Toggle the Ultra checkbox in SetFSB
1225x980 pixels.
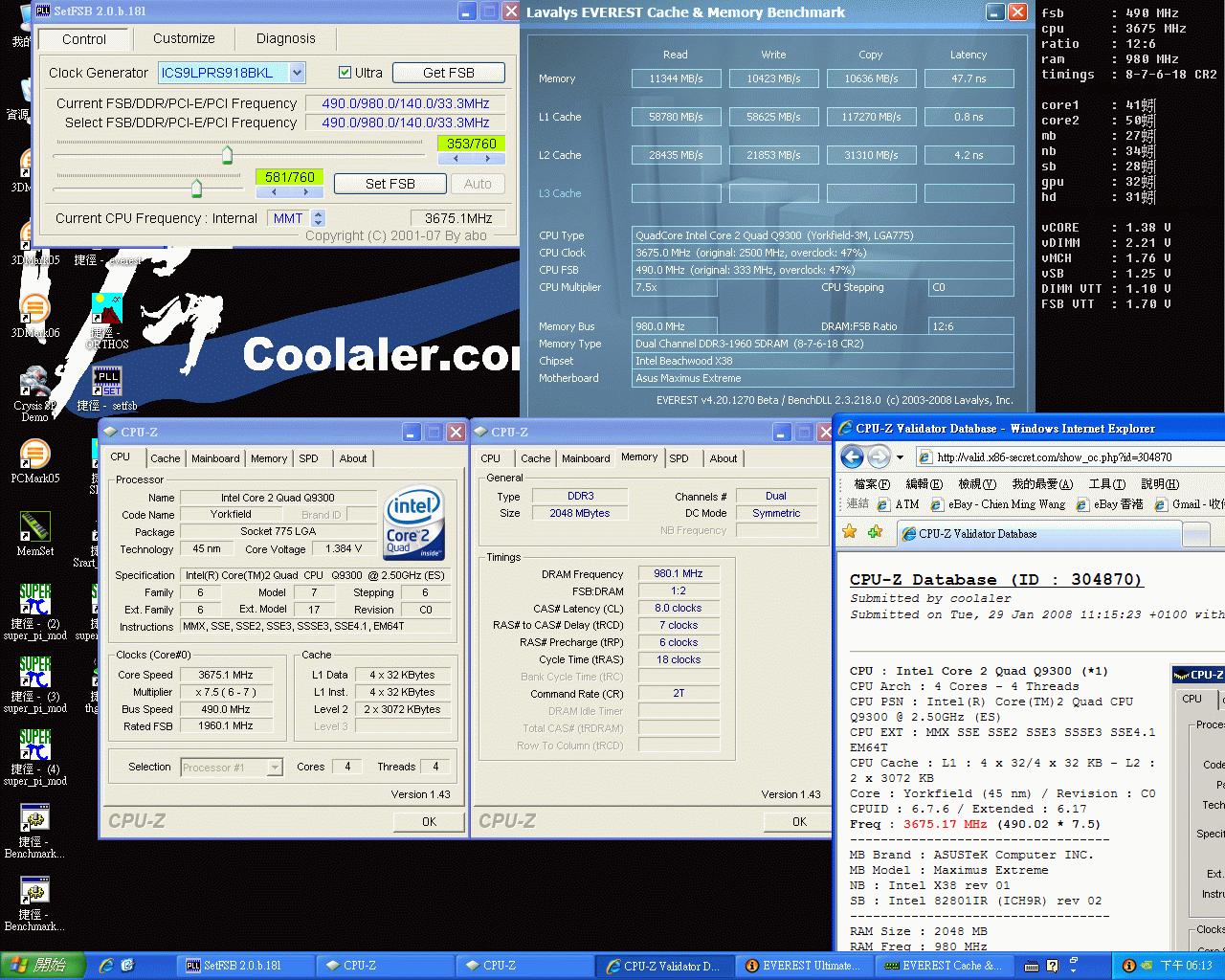345,73
